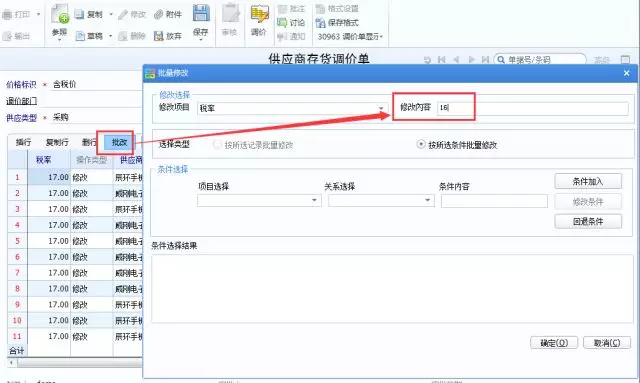
Task: Jump to the last record arrow
Action: pyautogui.click(x=485, y=60)
